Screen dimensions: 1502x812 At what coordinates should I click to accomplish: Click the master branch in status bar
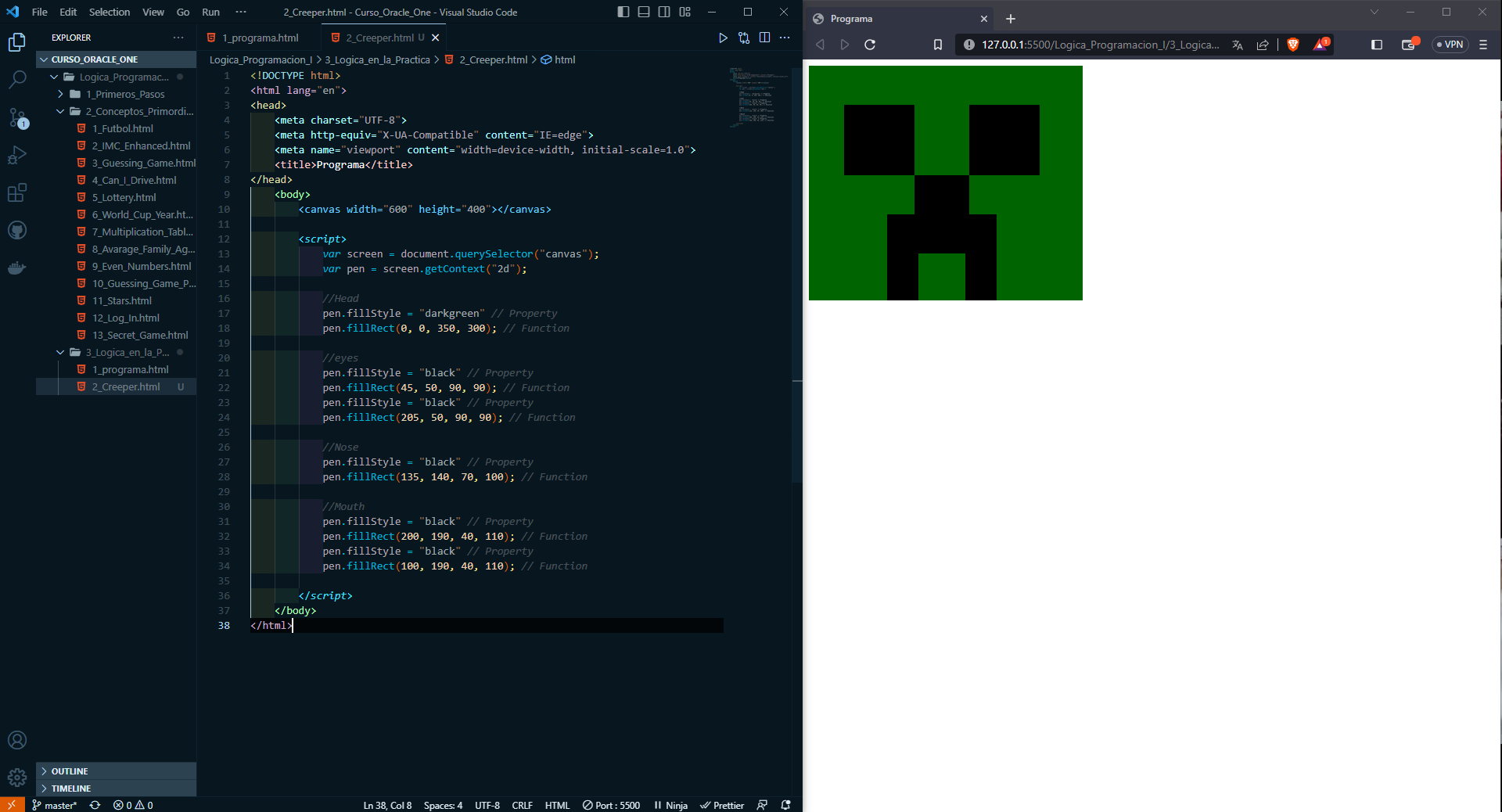pos(54,805)
